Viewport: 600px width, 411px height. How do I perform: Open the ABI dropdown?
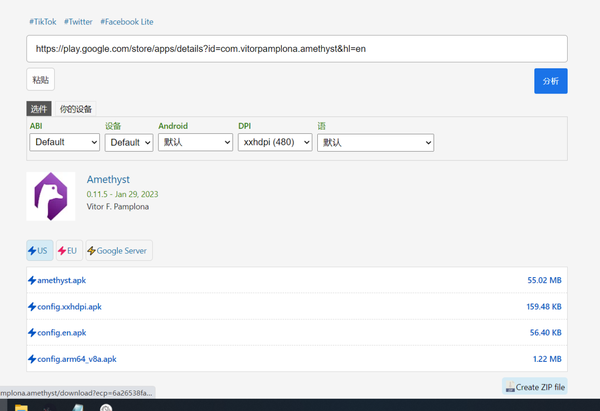[x=64, y=143]
